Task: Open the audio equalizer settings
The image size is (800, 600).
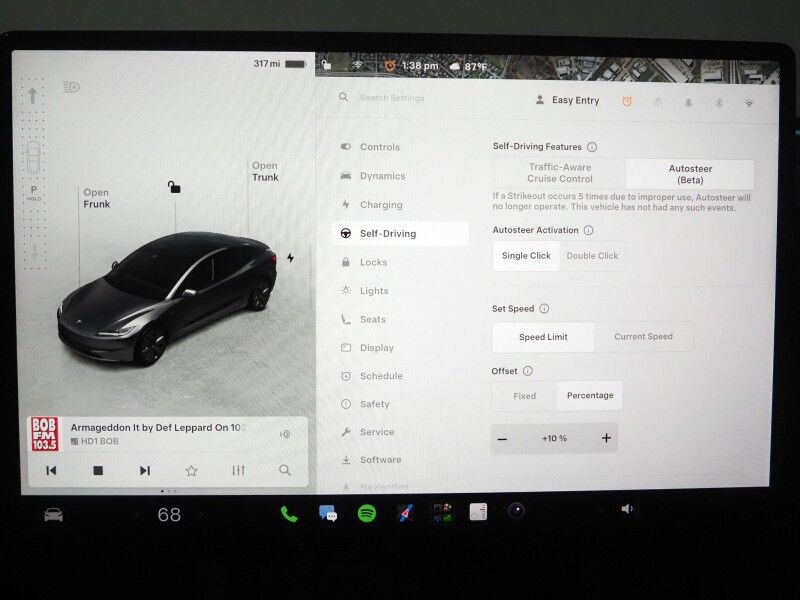Action: [x=238, y=470]
